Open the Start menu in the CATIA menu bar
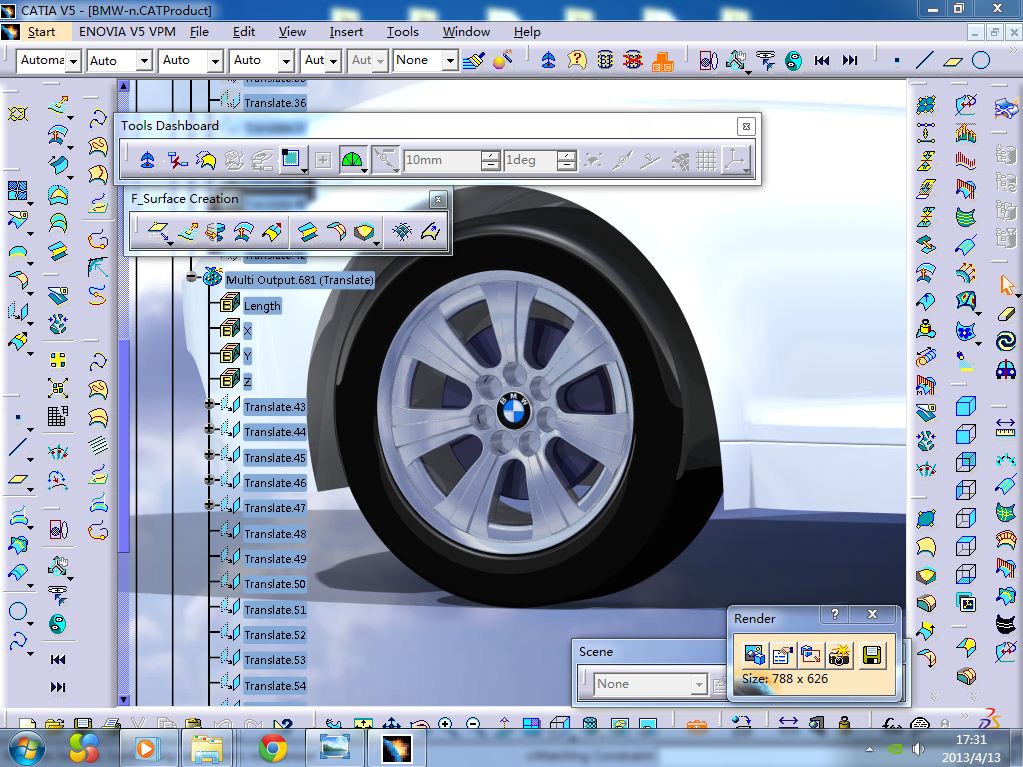 (x=41, y=31)
